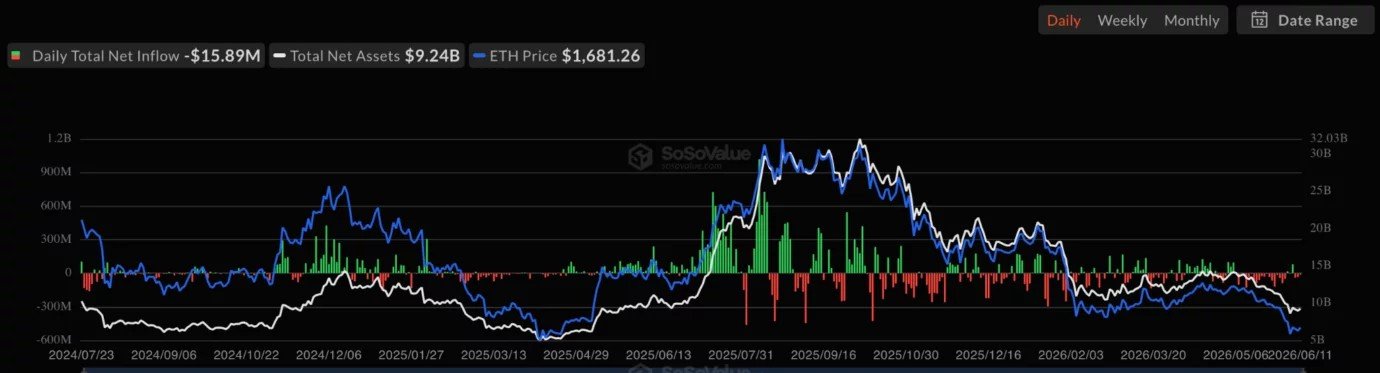Click the $9.24B net assets value
Screen dimensions: 1380x373
point(432,56)
